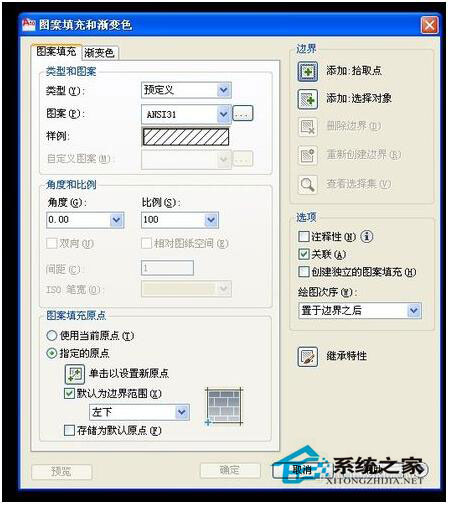The width and height of the screenshot is (451, 505).
Task: Click the AutoCAD icon in the title bar
Action: coord(29,25)
